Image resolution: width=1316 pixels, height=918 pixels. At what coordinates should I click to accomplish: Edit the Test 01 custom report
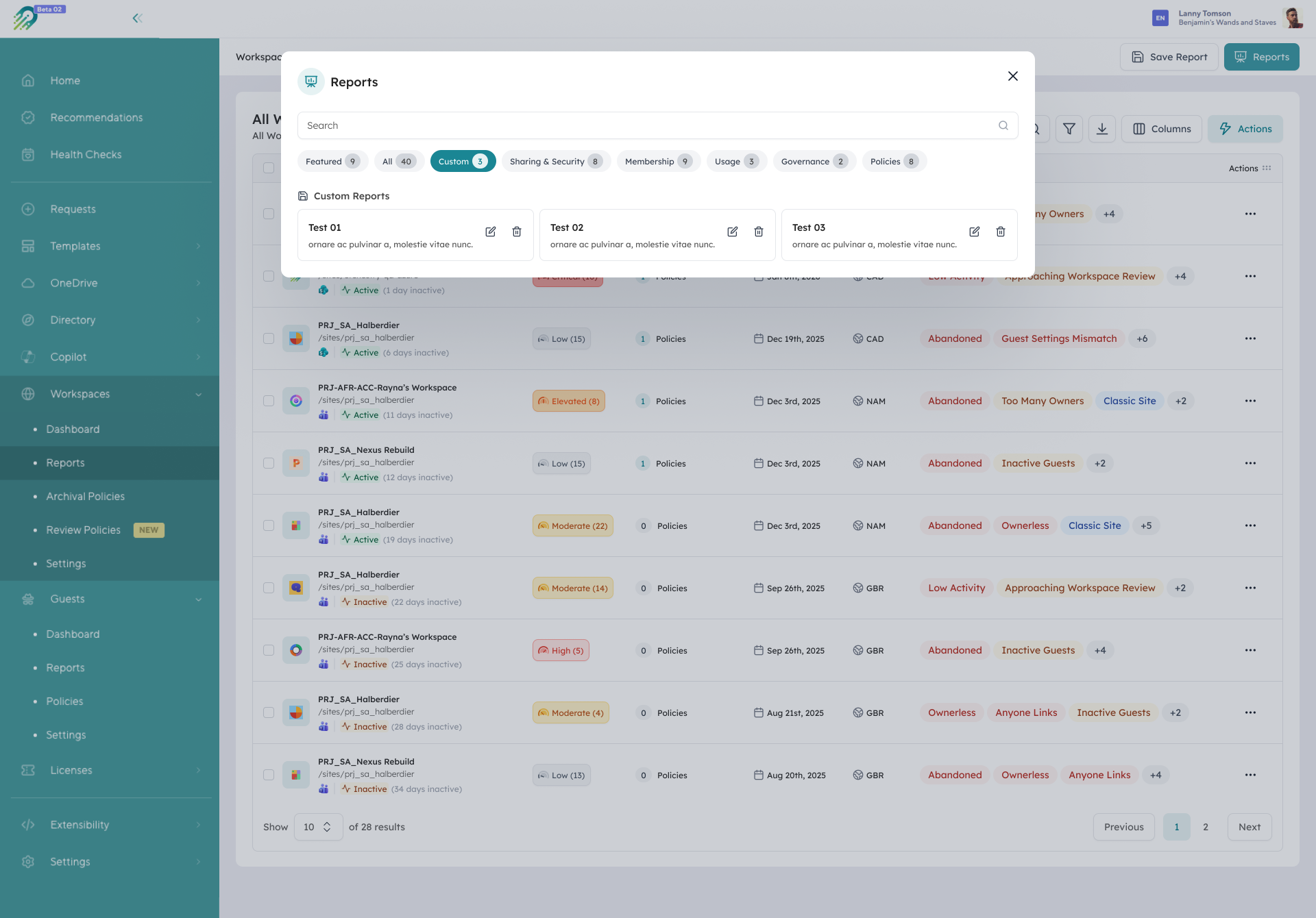pos(491,232)
